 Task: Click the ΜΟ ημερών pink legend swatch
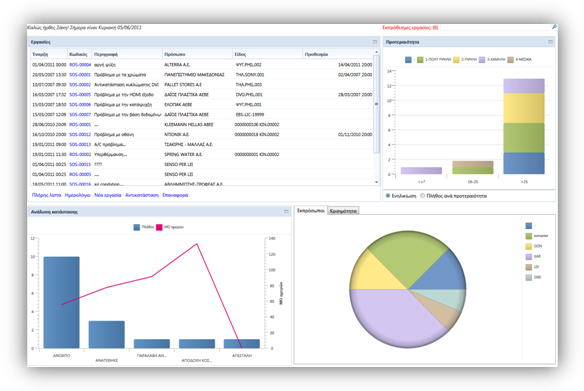tap(159, 227)
